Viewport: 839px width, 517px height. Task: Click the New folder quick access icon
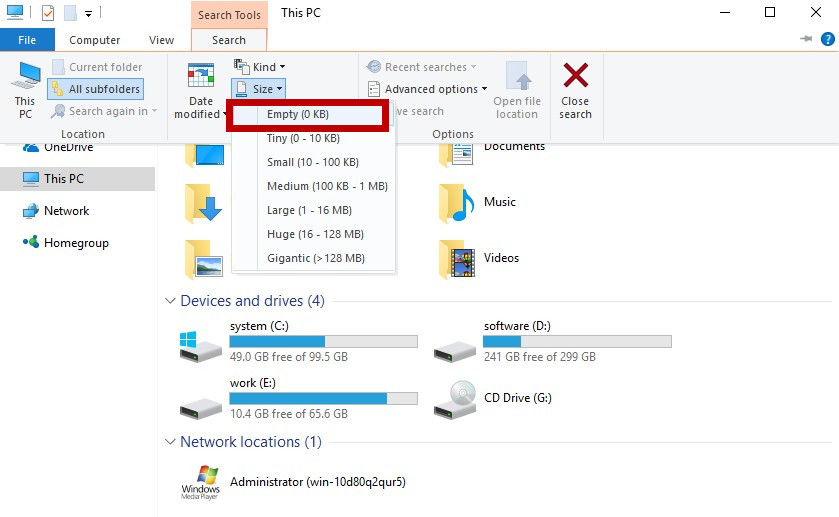pos(70,13)
